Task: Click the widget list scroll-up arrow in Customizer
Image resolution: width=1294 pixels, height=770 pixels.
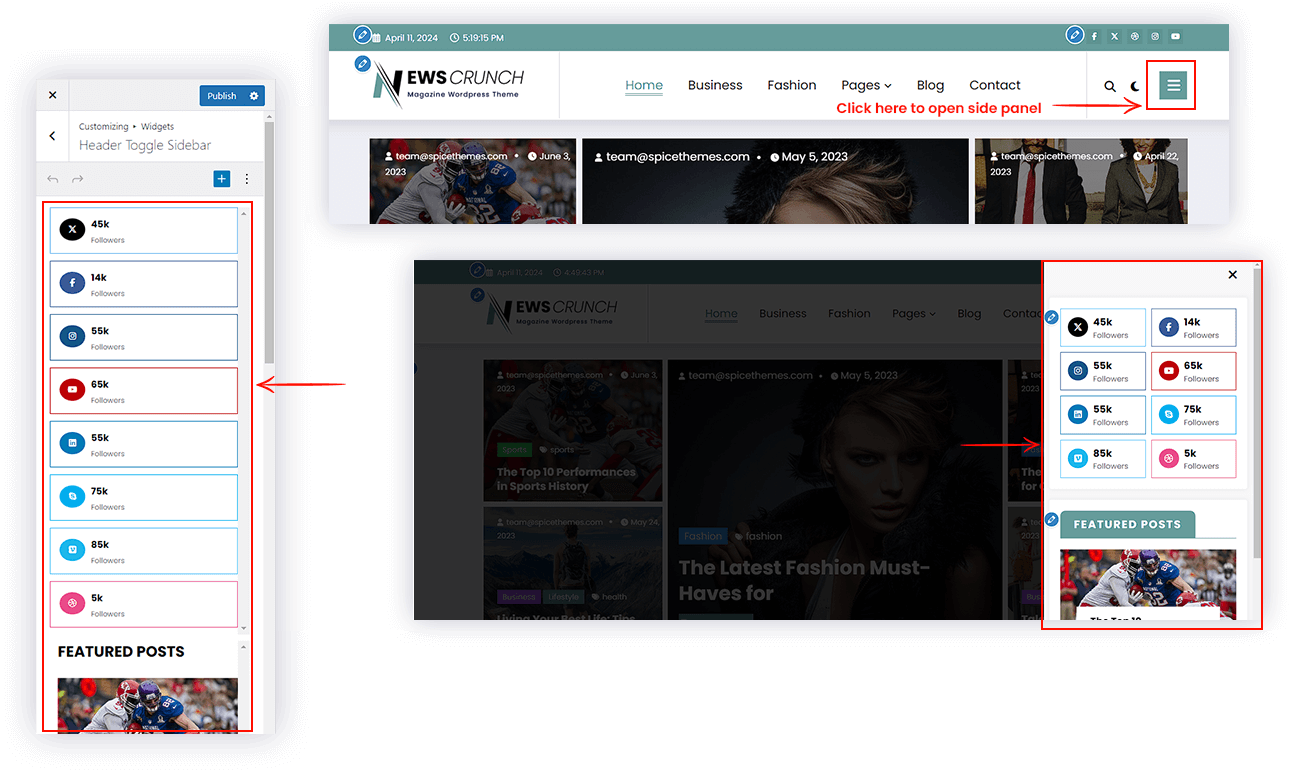Action: tap(245, 212)
